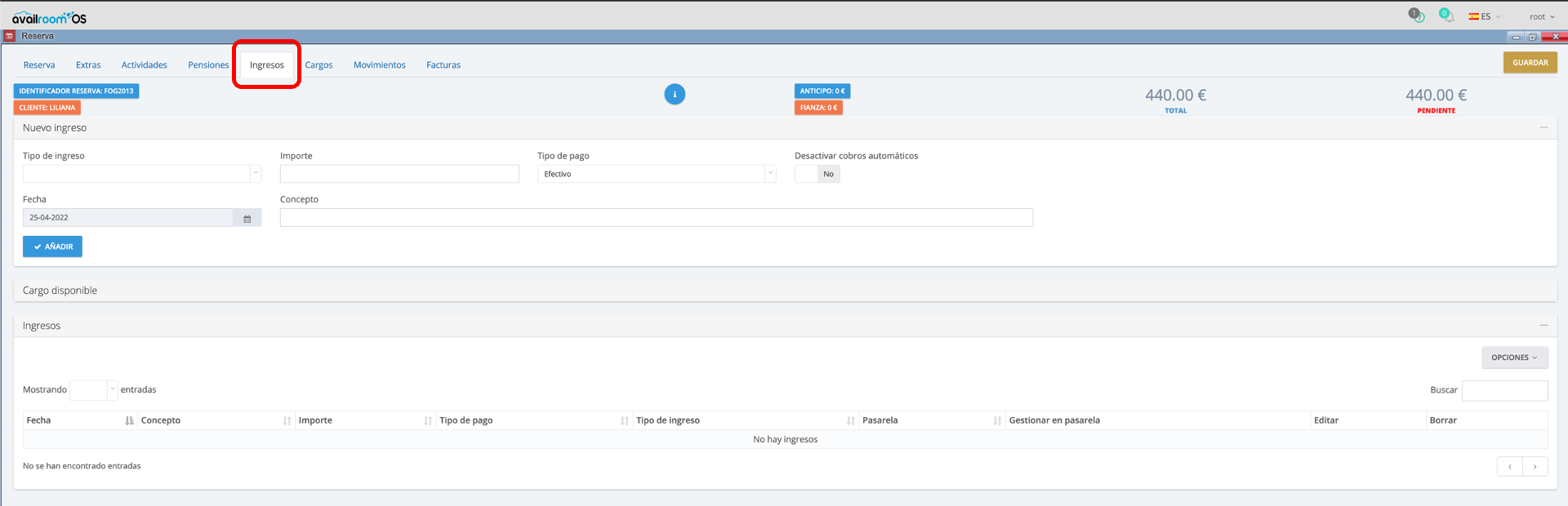Screen dimensions: 1568x506
Task: Click the GUARDAR save button
Action: click(x=1530, y=63)
